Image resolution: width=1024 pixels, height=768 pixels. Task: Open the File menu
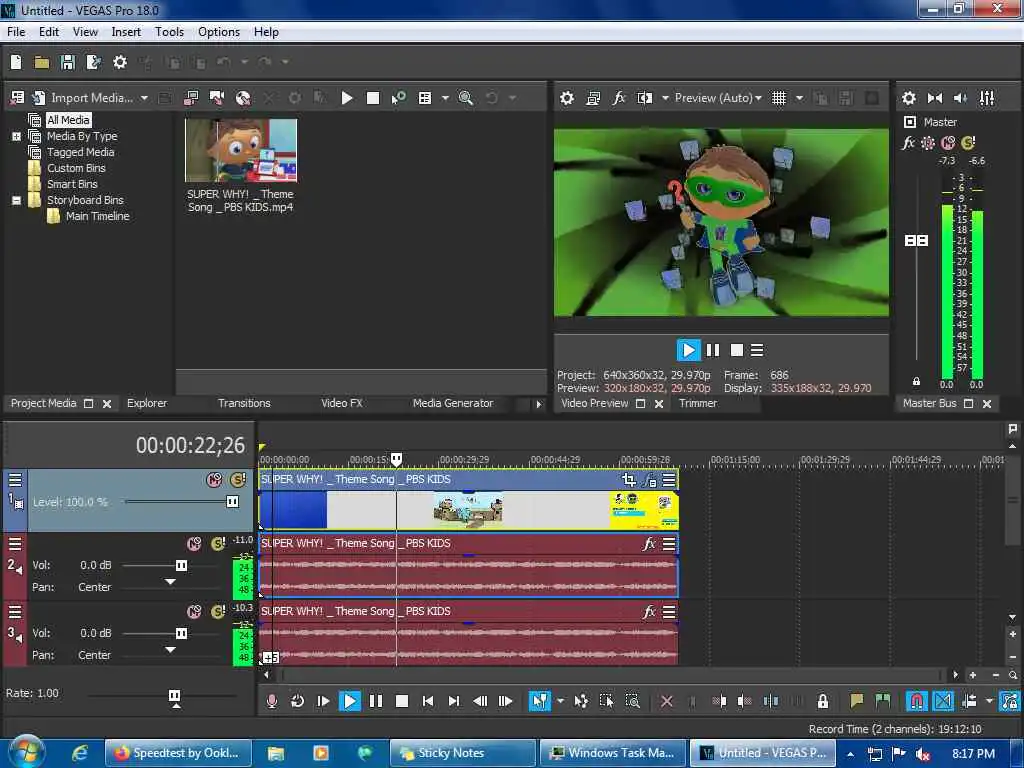pyautogui.click(x=16, y=32)
